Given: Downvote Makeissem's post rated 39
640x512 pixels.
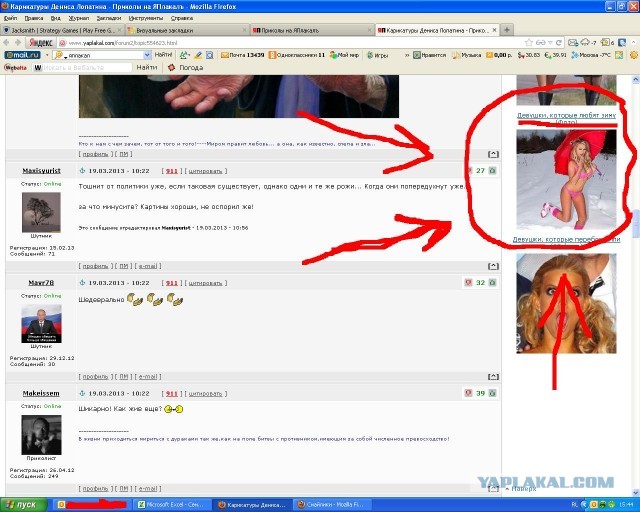Looking at the screenshot, I should pos(468,393).
